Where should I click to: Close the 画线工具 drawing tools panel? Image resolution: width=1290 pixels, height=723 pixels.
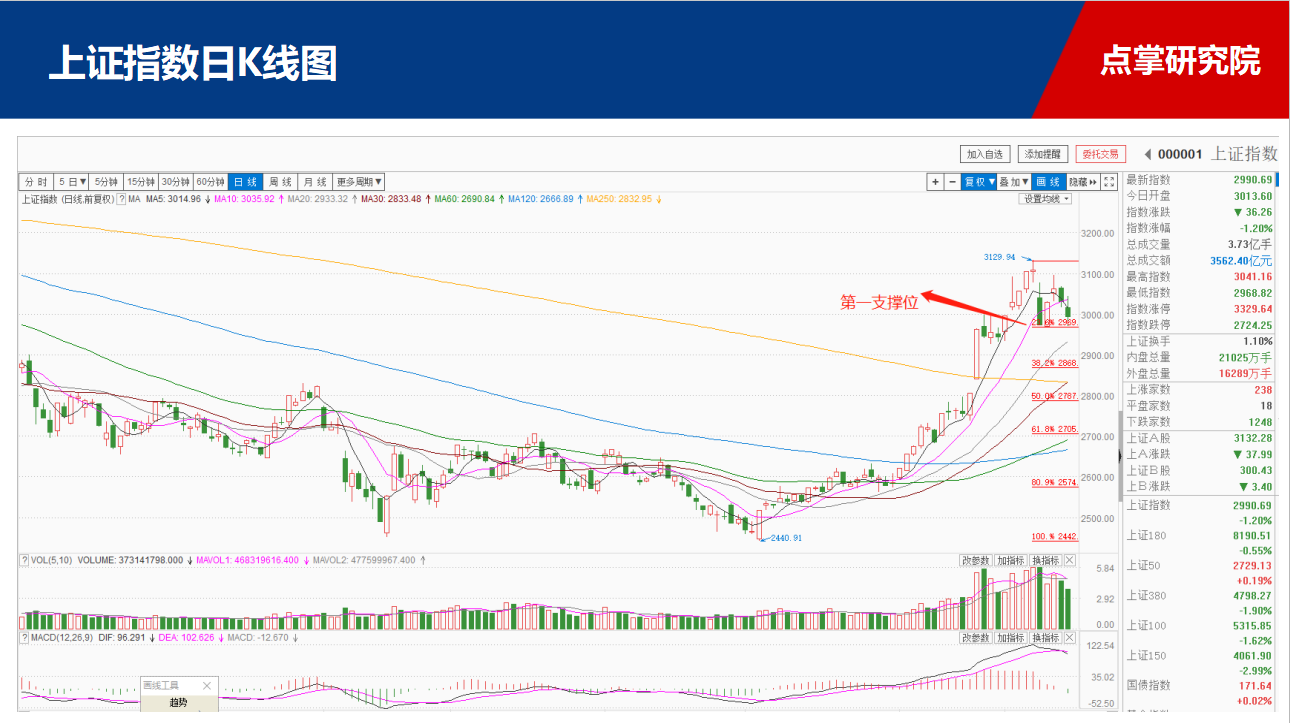[207, 685]
